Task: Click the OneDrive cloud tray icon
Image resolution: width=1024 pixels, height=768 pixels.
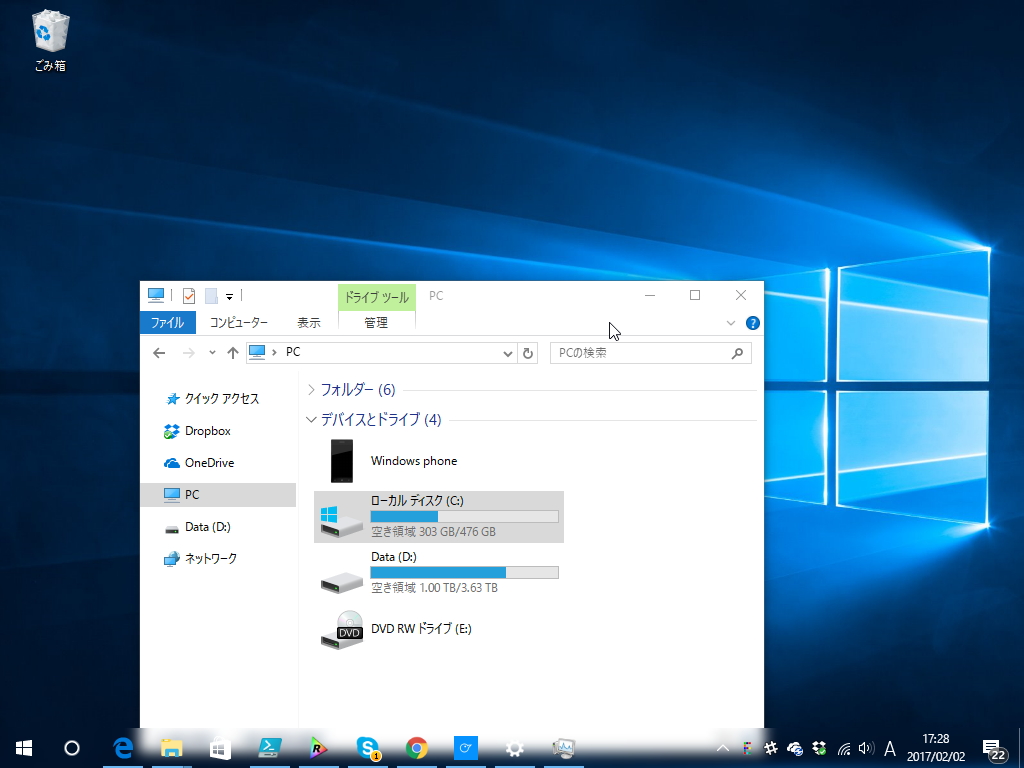Action: [795, 748]
